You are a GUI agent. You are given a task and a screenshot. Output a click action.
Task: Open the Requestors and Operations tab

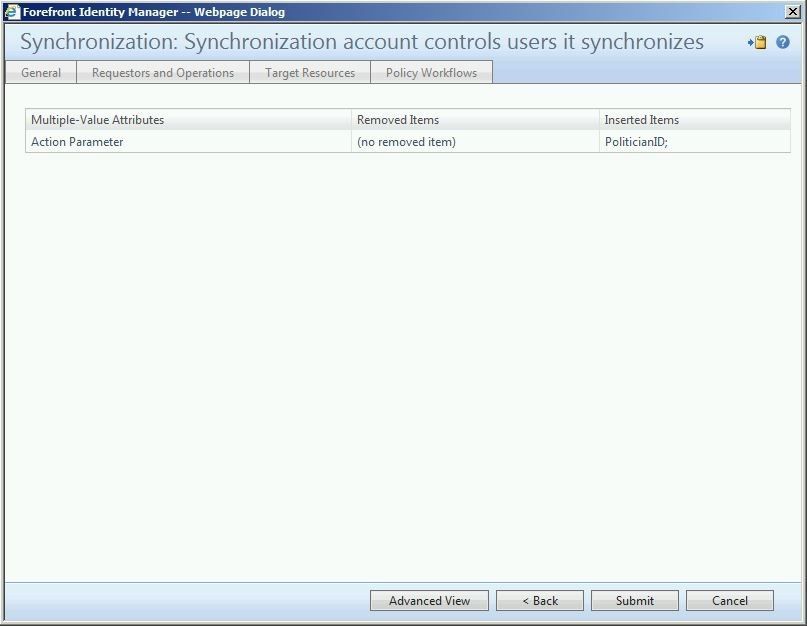(163, 73)
